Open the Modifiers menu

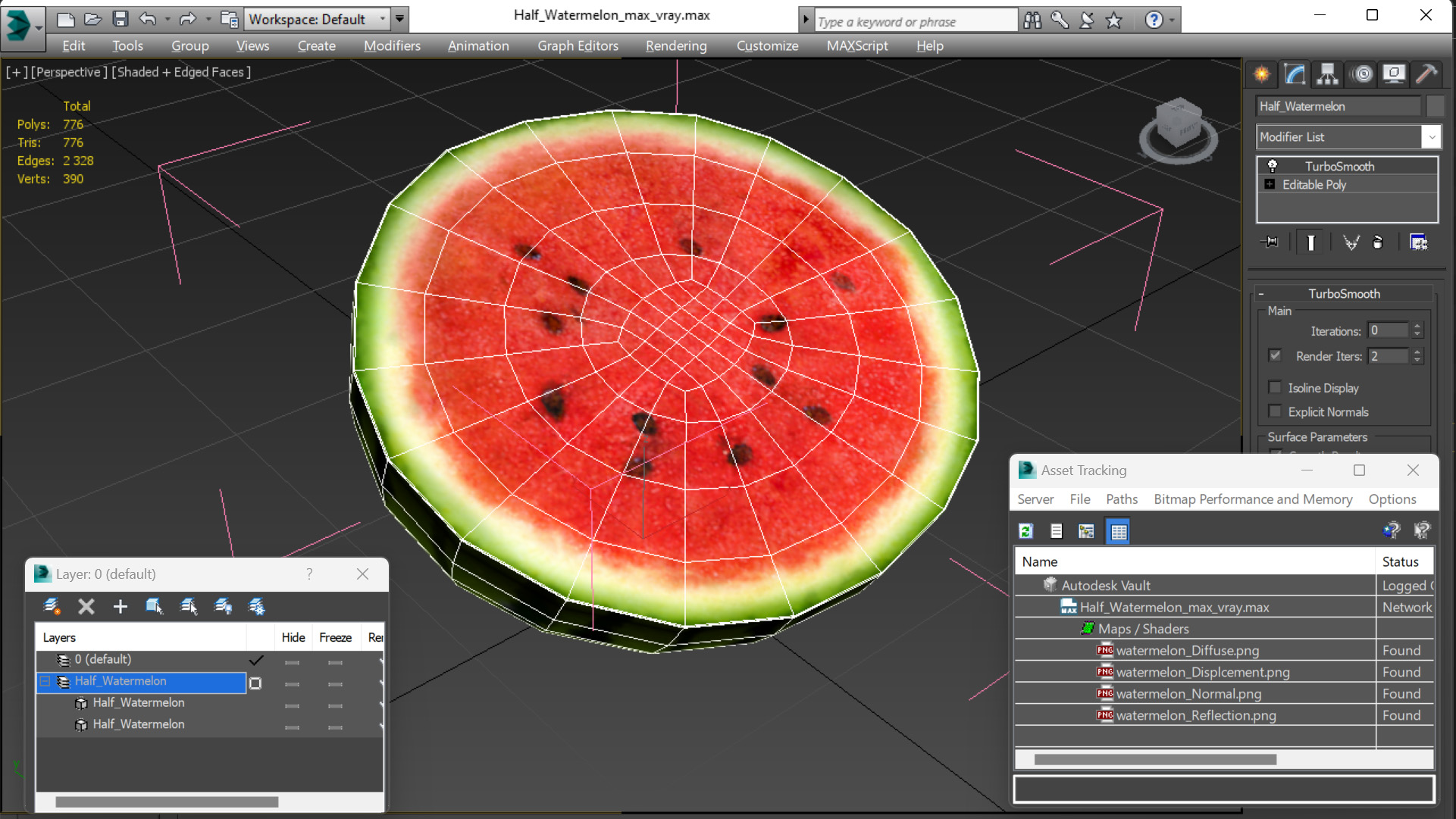tap(392, 45)
